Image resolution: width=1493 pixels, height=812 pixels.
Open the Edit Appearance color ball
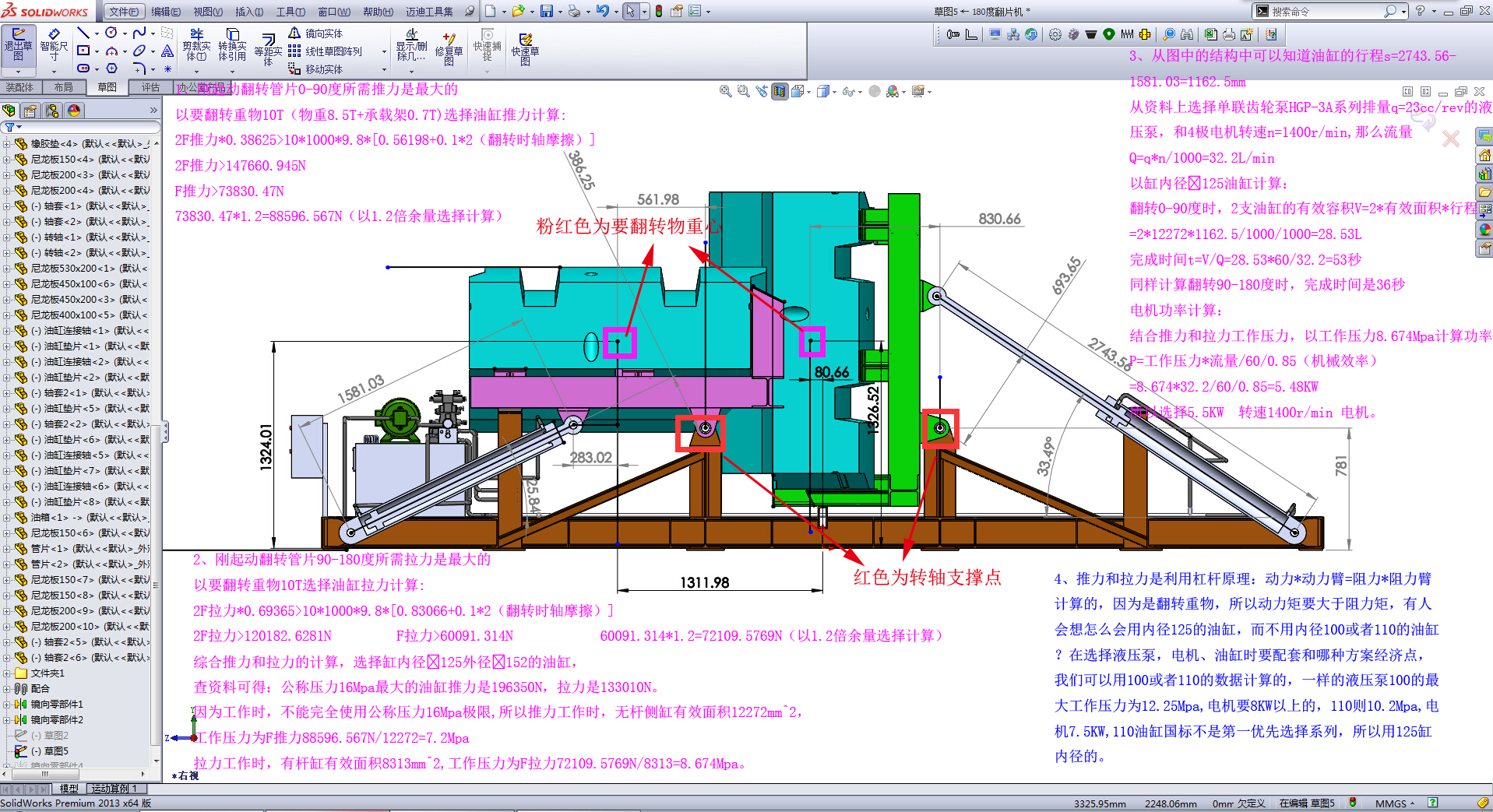tap(892, 91)
